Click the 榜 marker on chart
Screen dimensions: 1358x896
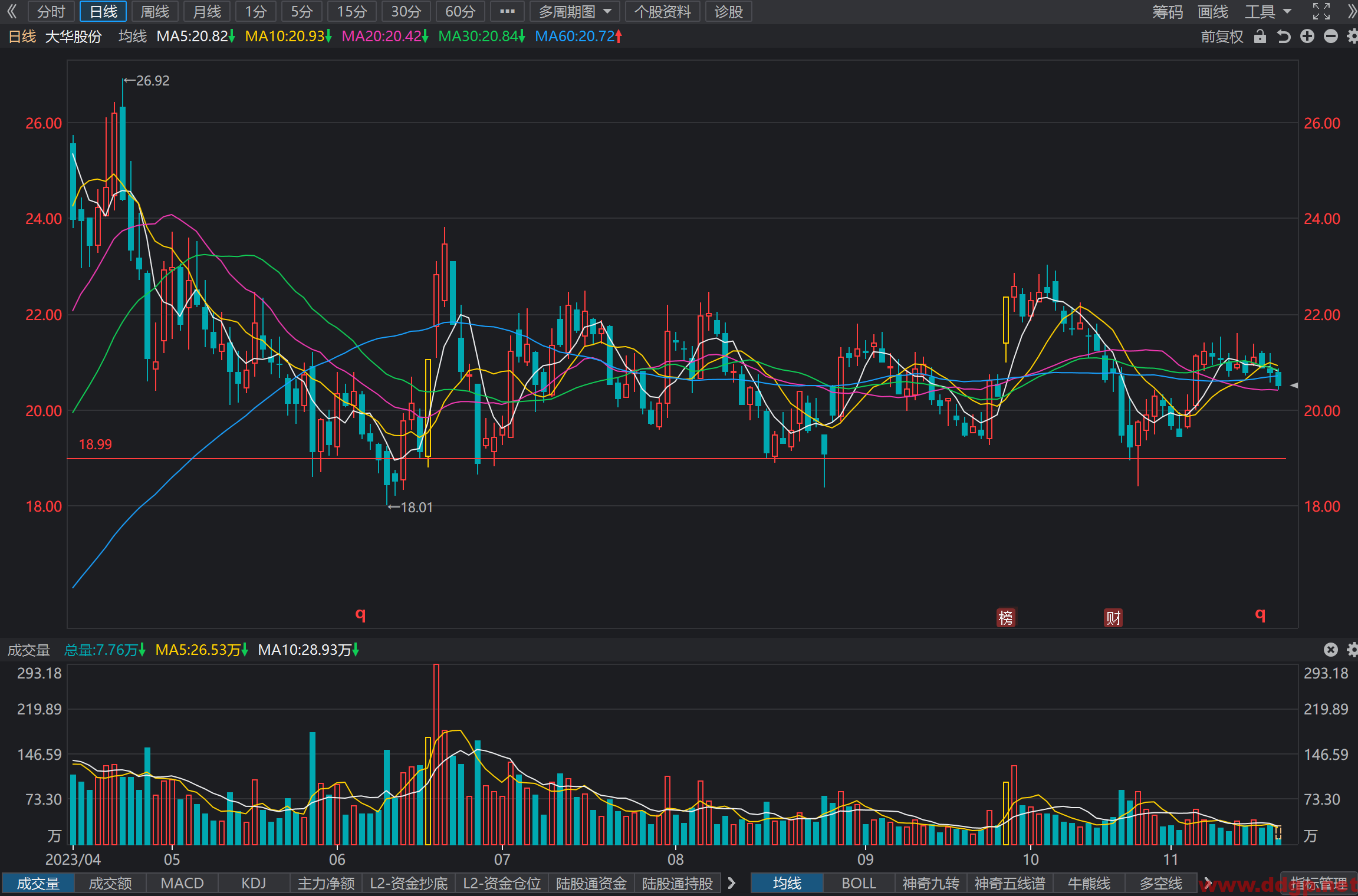click(1006, 617)
